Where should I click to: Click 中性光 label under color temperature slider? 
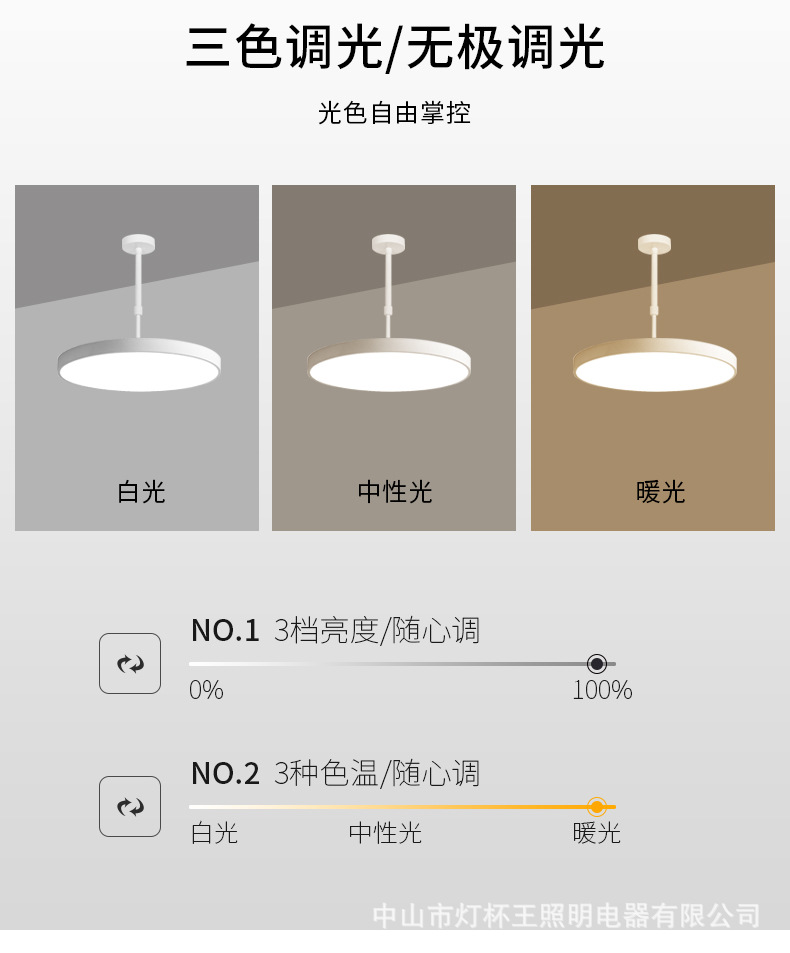(385, 832)
